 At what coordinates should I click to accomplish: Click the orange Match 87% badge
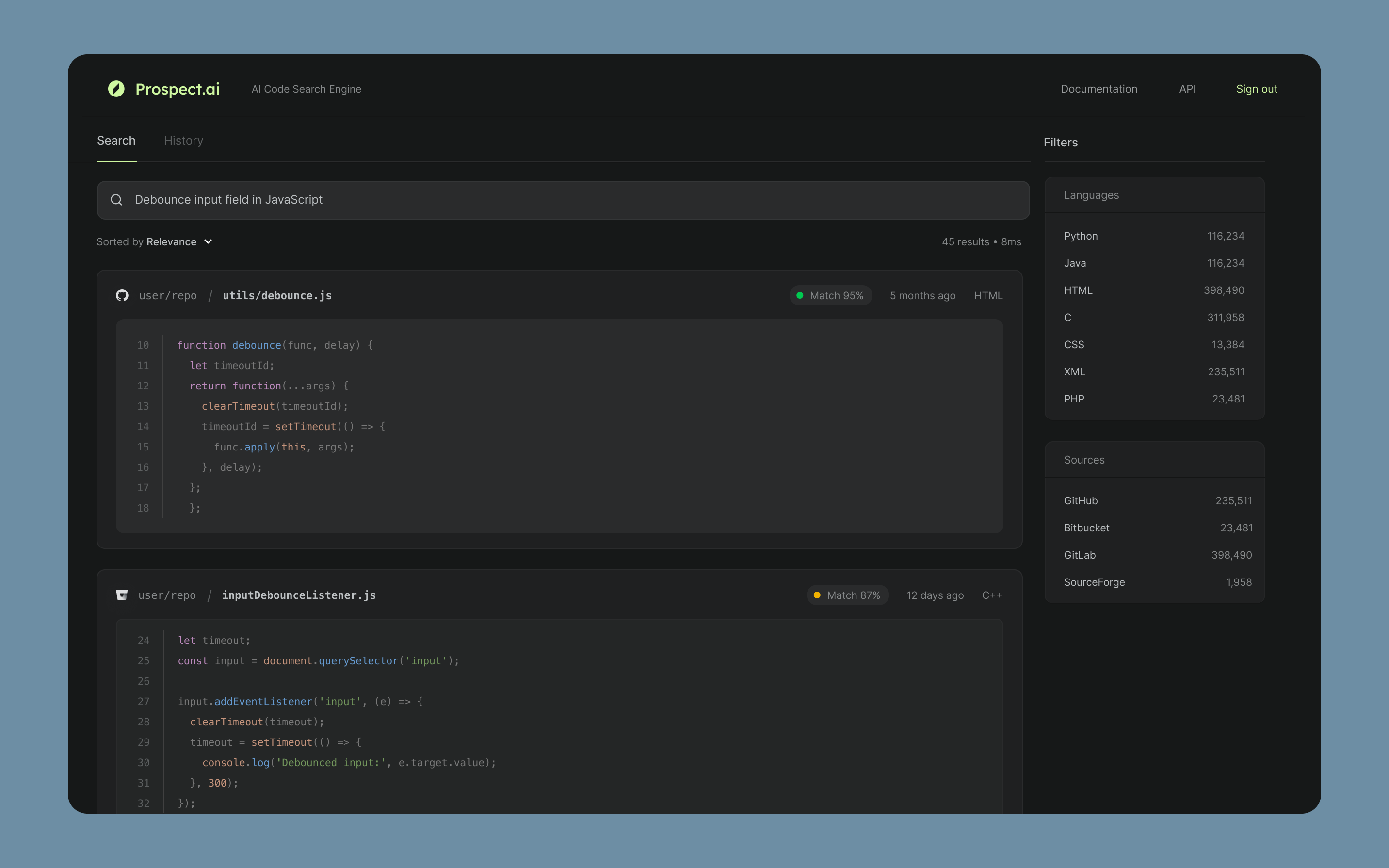[x=847, y=595]
